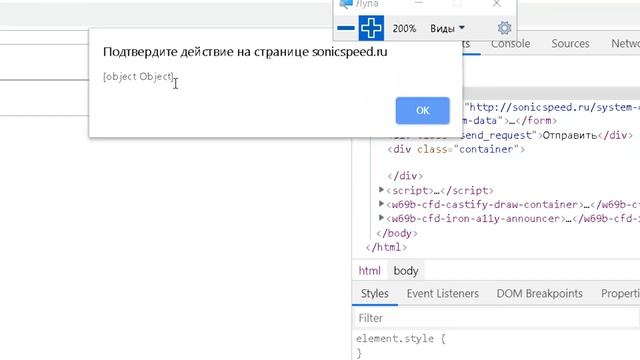Switch to the Sources tab in DevTools
640x360 pixels.
tap(570, 44)
